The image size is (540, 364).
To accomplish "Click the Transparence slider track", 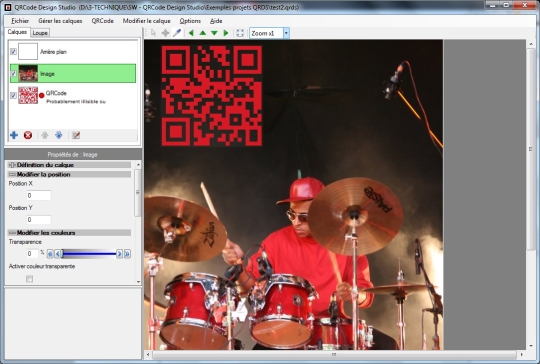I will pyautogui.click(x=89, y=254).
